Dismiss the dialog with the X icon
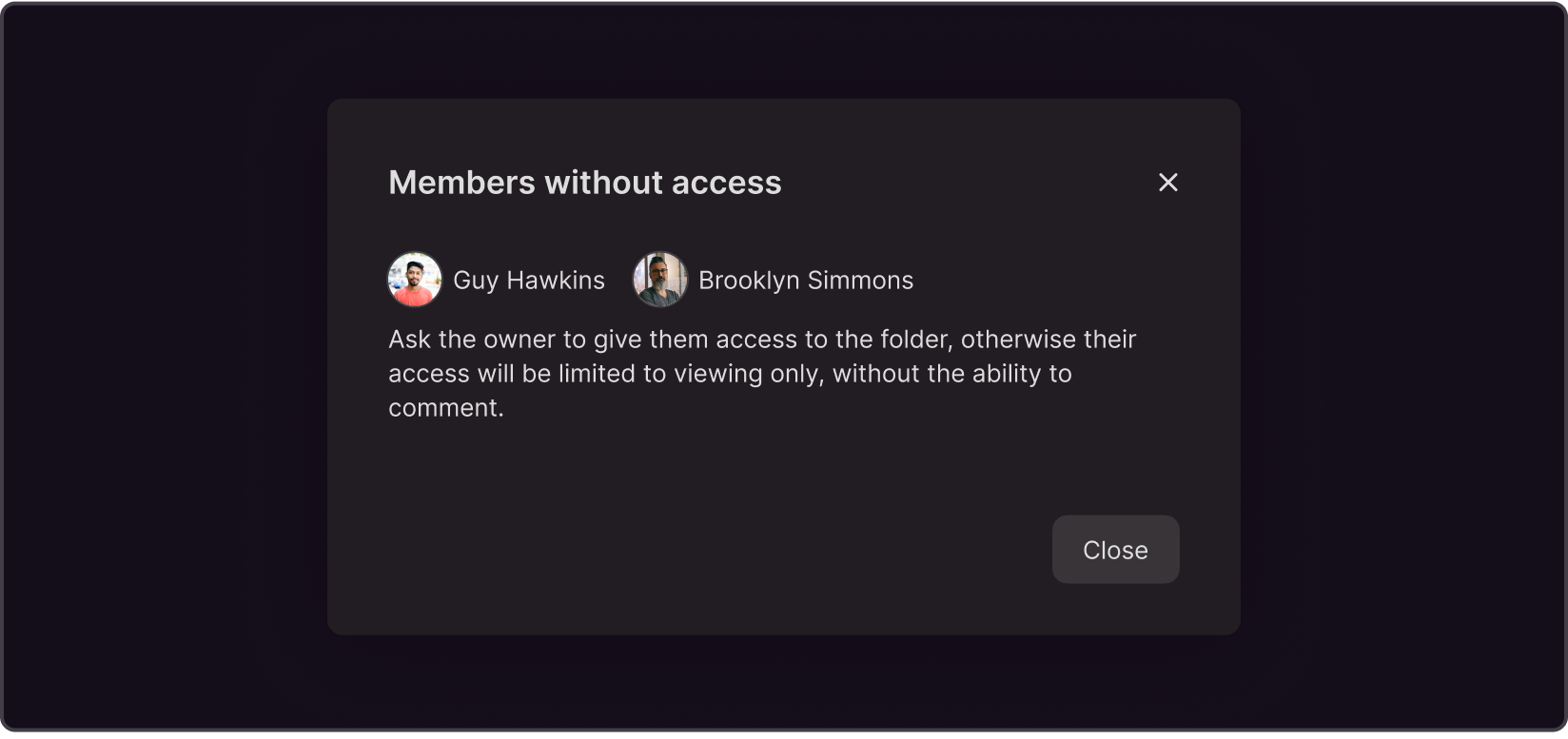This screenshot has height=739, width=1568. 1167,183
